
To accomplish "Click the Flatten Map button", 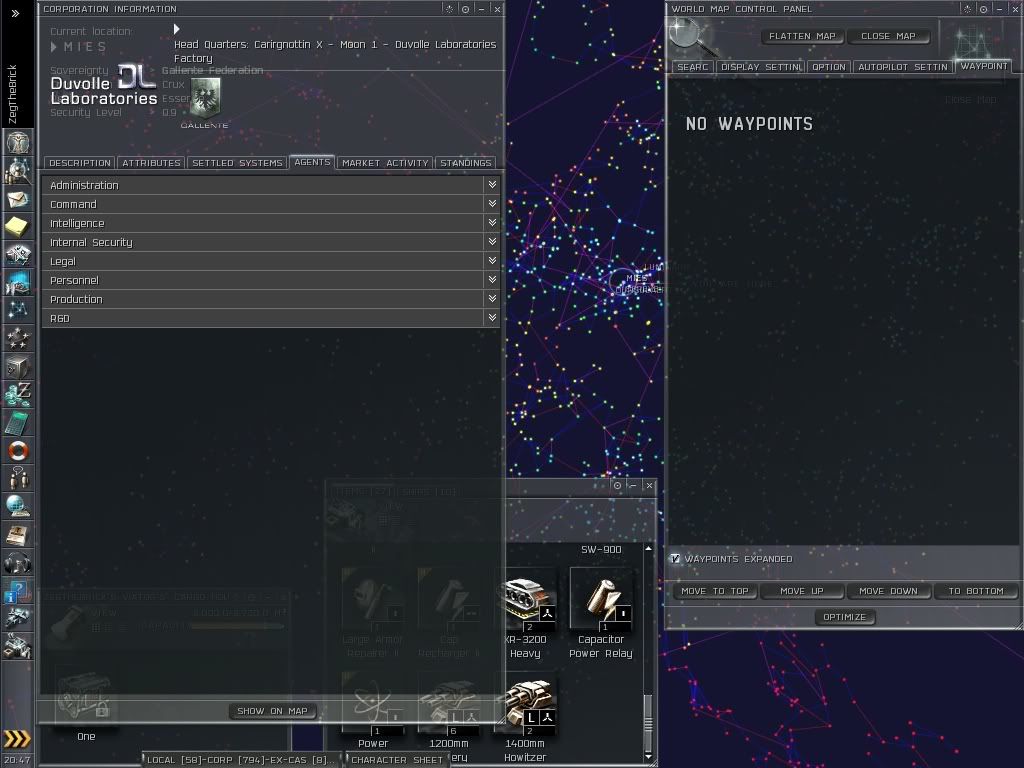I will 802,36.
